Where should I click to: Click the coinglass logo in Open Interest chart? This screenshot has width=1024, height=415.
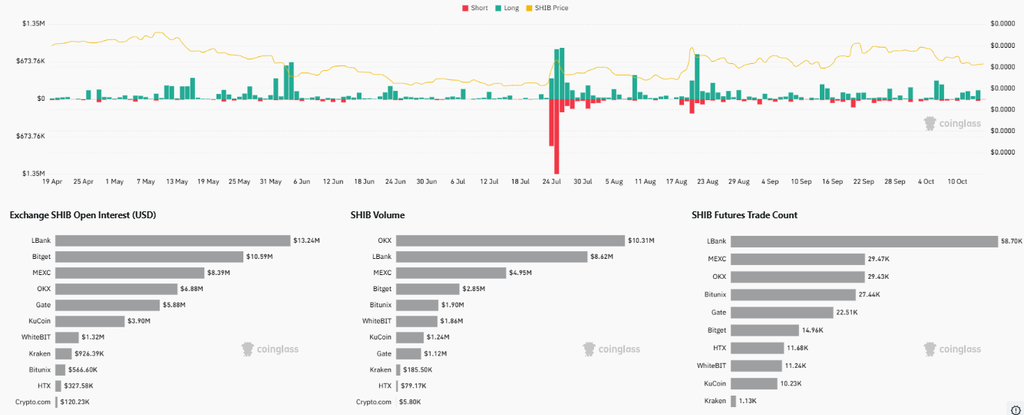click(270, 349)
